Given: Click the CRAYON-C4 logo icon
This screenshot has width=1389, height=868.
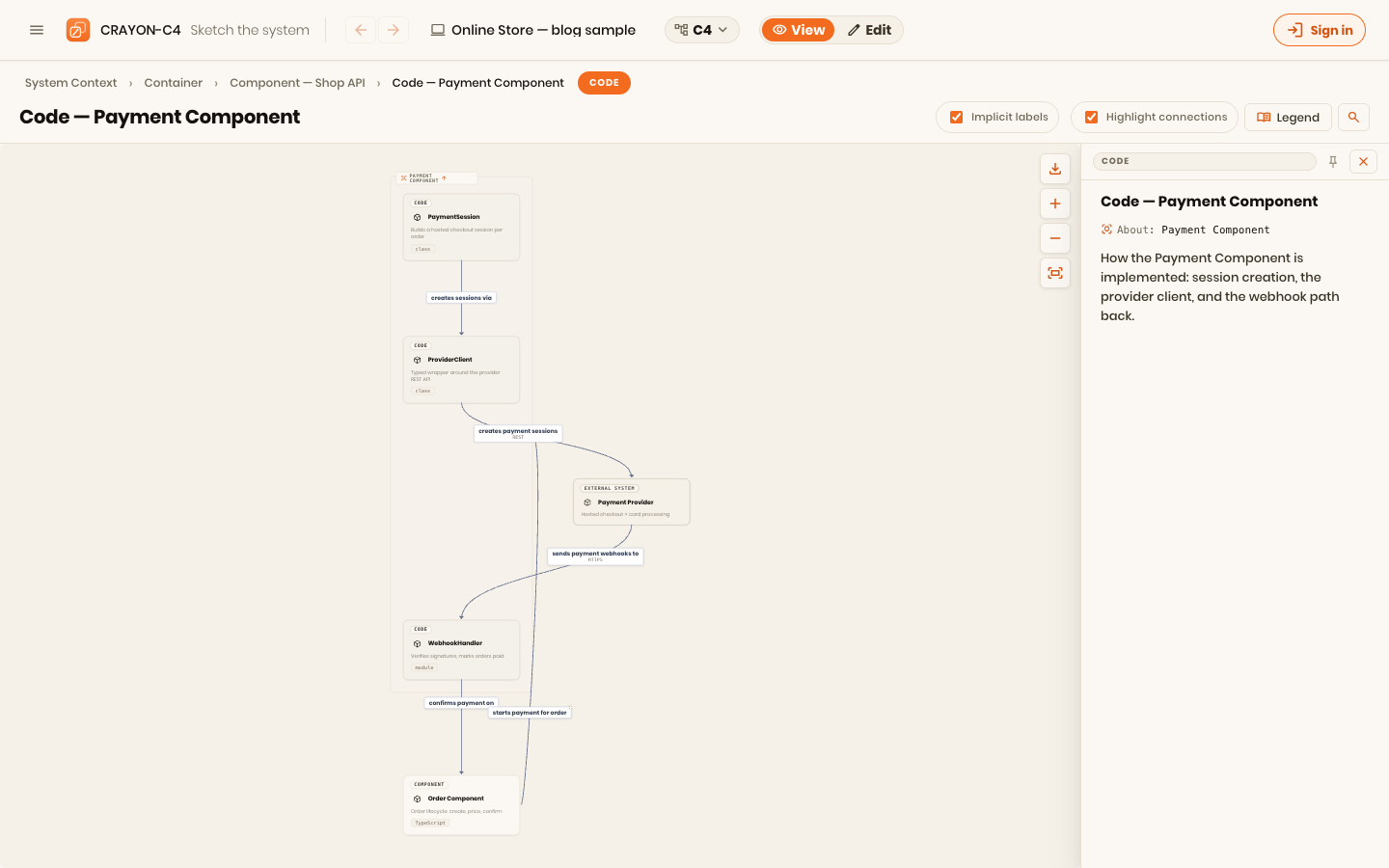Looking at the screenshot, I should click(x=78, y=30).
